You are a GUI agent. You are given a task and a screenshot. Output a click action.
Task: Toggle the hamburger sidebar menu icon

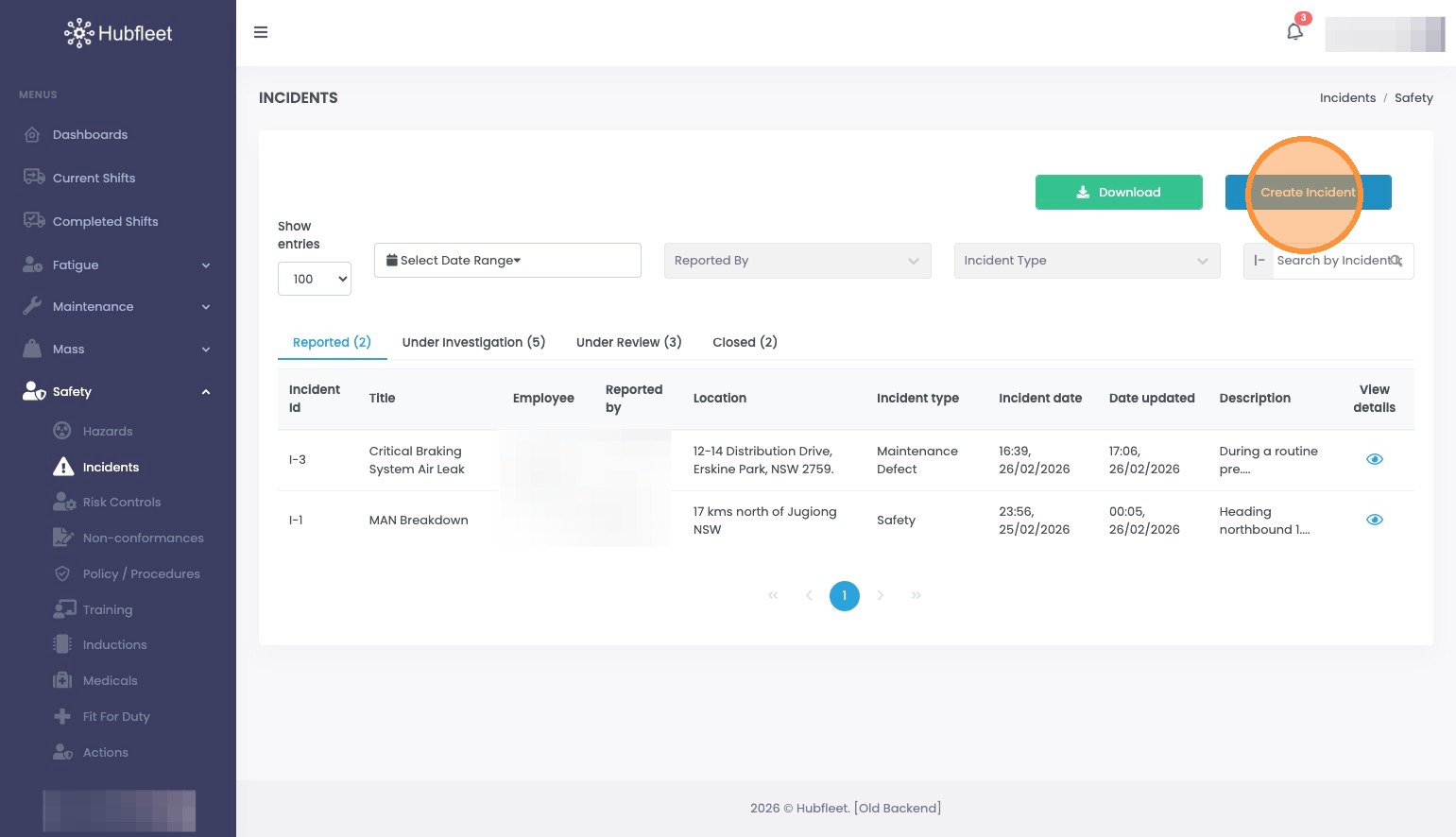[x=261, y=32]
